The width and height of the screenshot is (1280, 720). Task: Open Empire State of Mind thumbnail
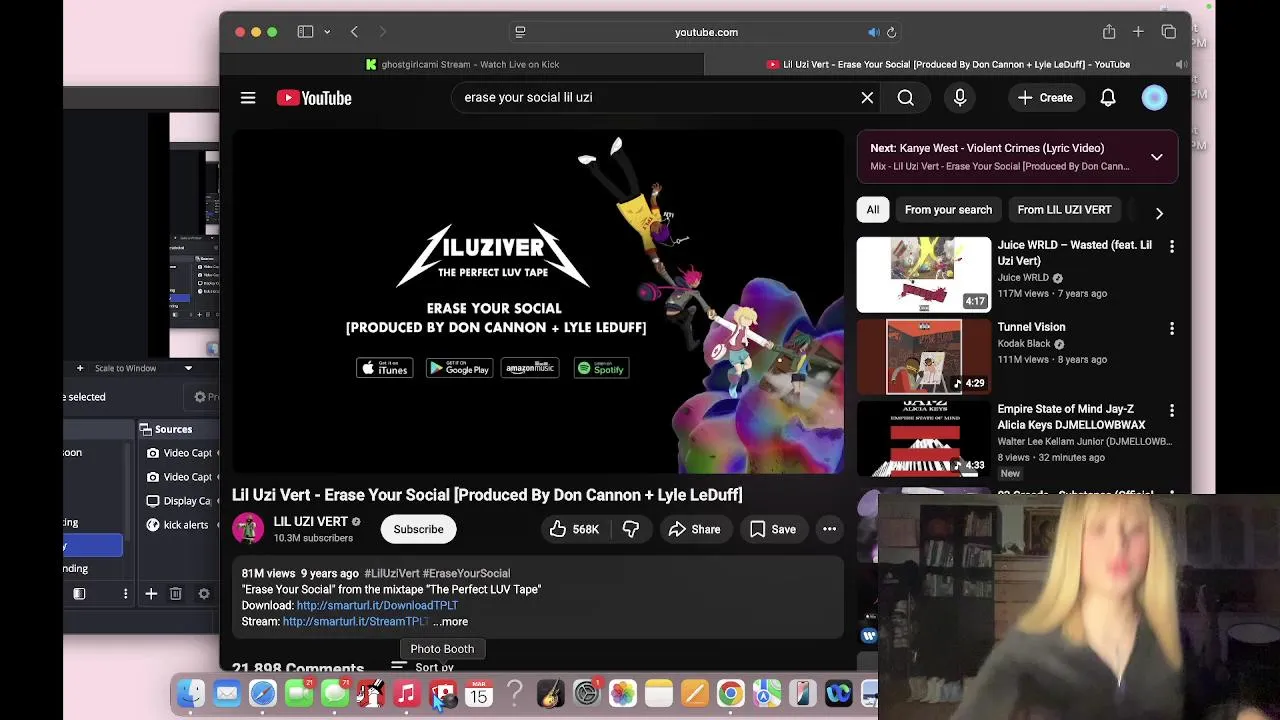(x=924, y=438)
